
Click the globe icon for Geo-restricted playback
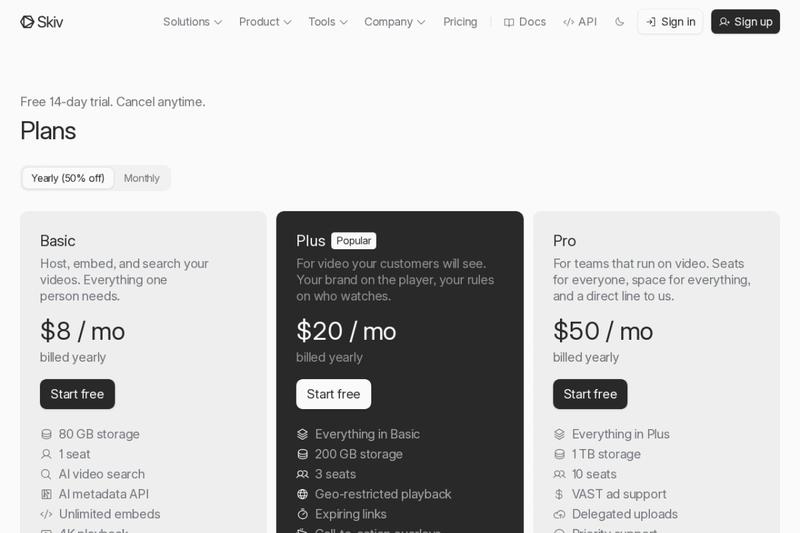[x=303, y=494]
